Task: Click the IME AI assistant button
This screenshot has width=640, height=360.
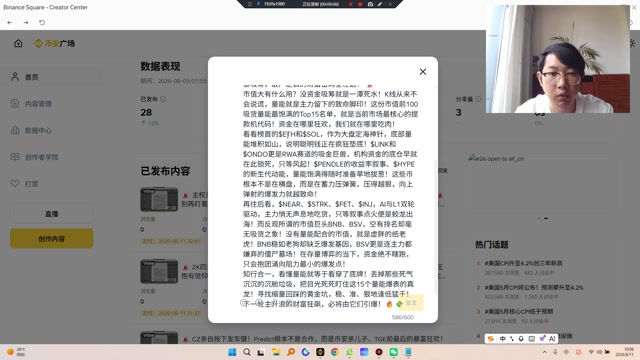Action: pos(552,339)
